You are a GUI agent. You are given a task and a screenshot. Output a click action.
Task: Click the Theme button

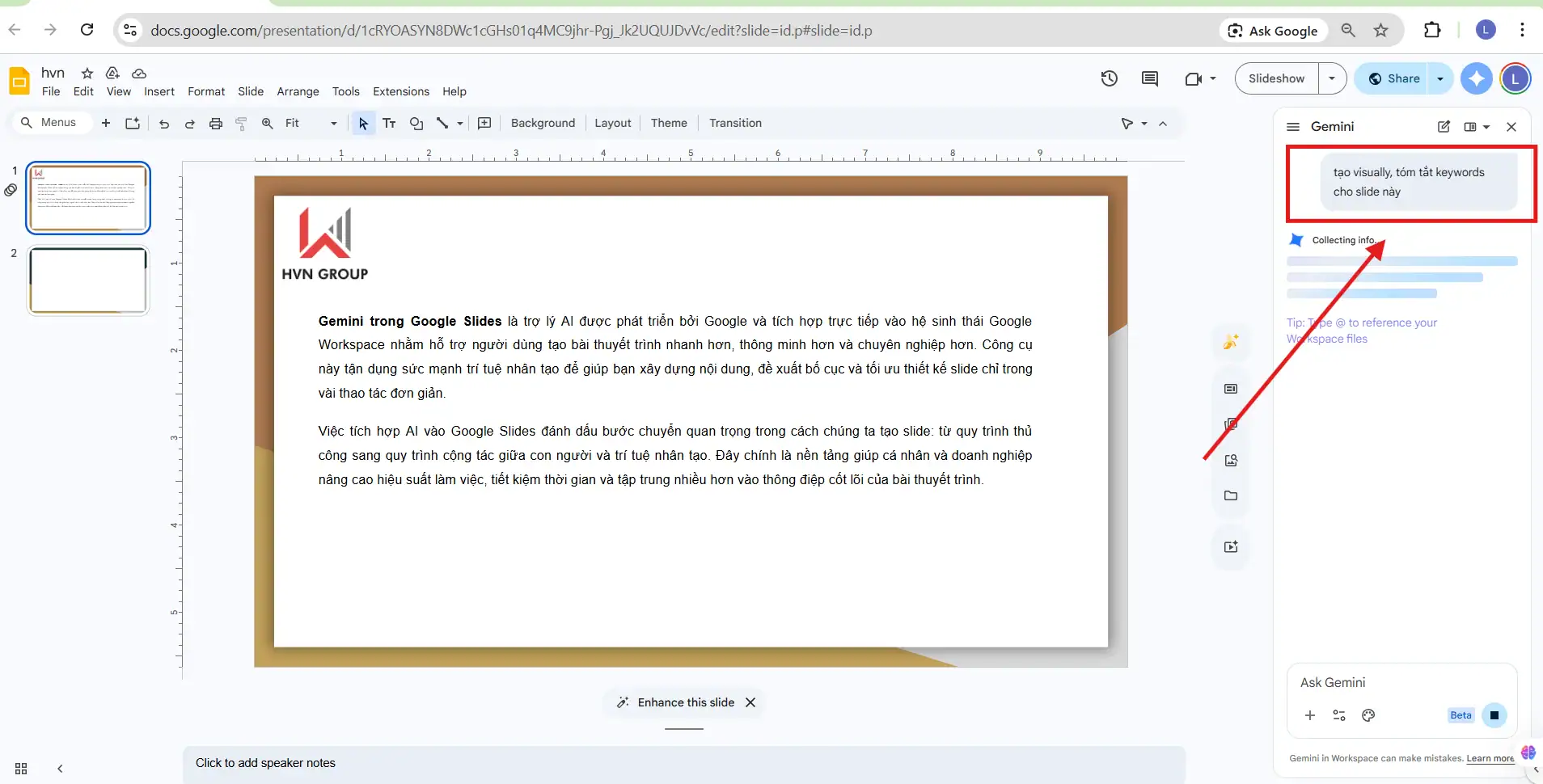669,123
